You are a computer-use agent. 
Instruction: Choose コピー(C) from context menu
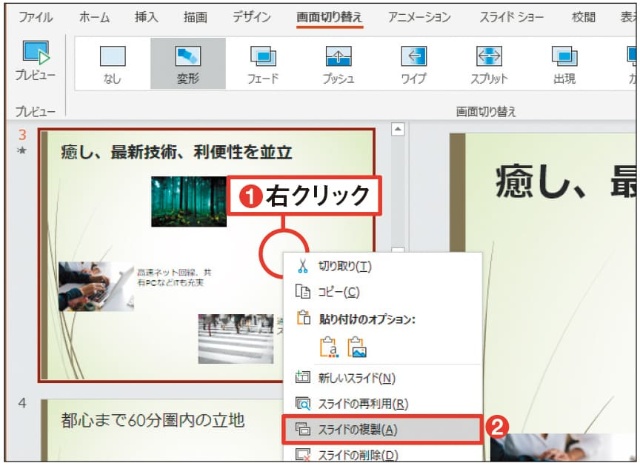382,292
